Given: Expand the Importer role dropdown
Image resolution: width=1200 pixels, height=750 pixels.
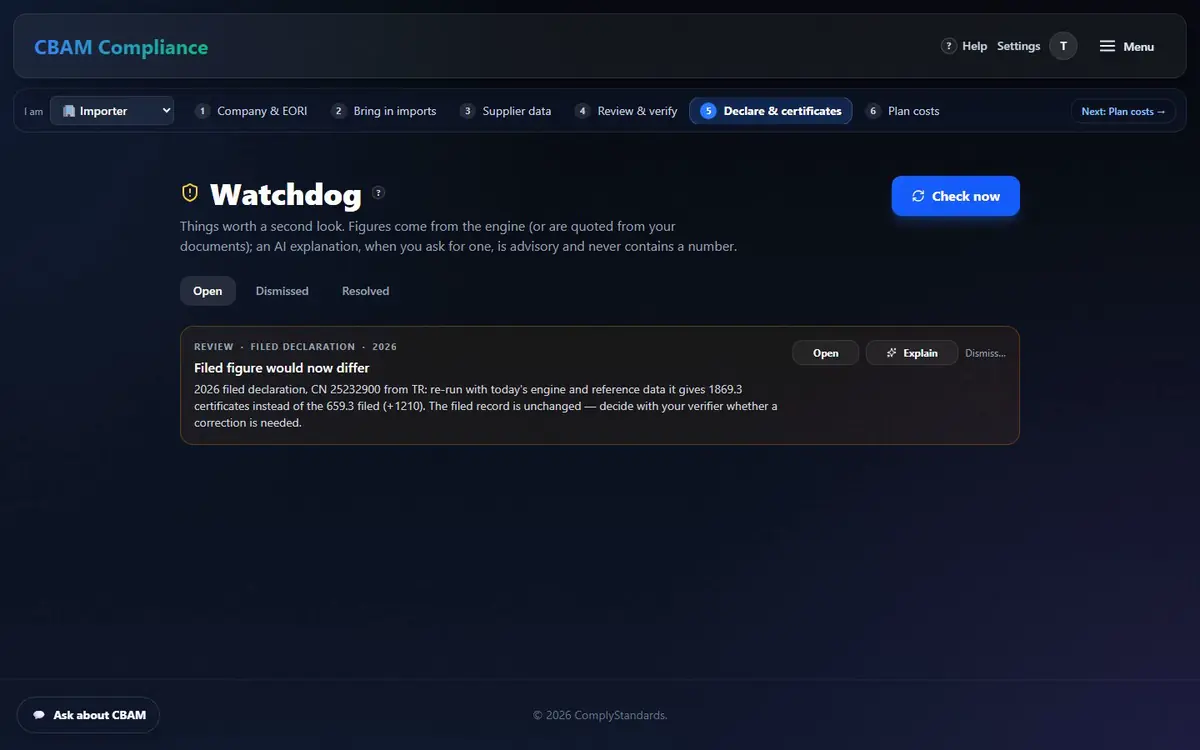Looking at the screenshot, I should click(112, 111).
